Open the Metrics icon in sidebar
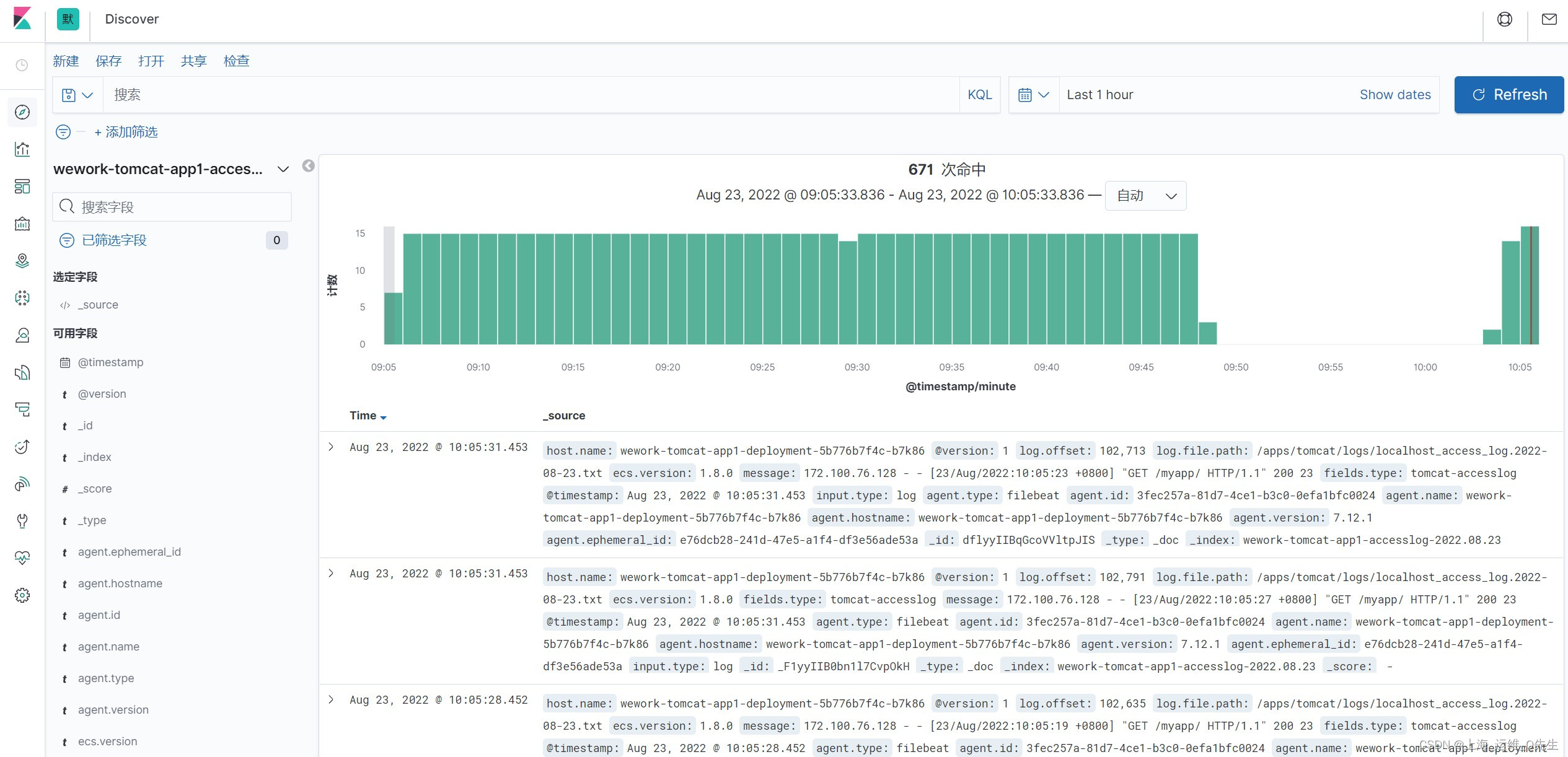Viewport: 1568px width, 757px height. pos(22,335)
